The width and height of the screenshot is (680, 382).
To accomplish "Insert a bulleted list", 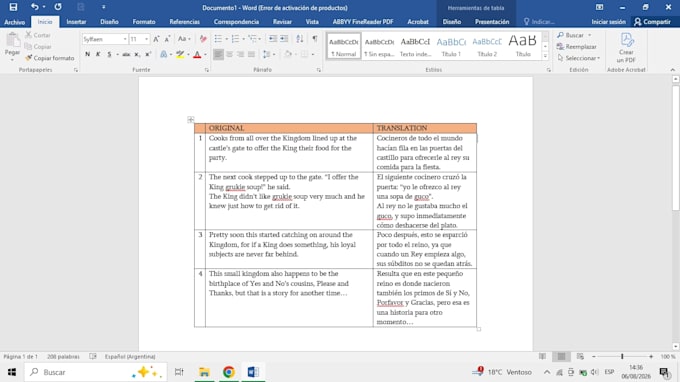I will [x=218, y=39].
